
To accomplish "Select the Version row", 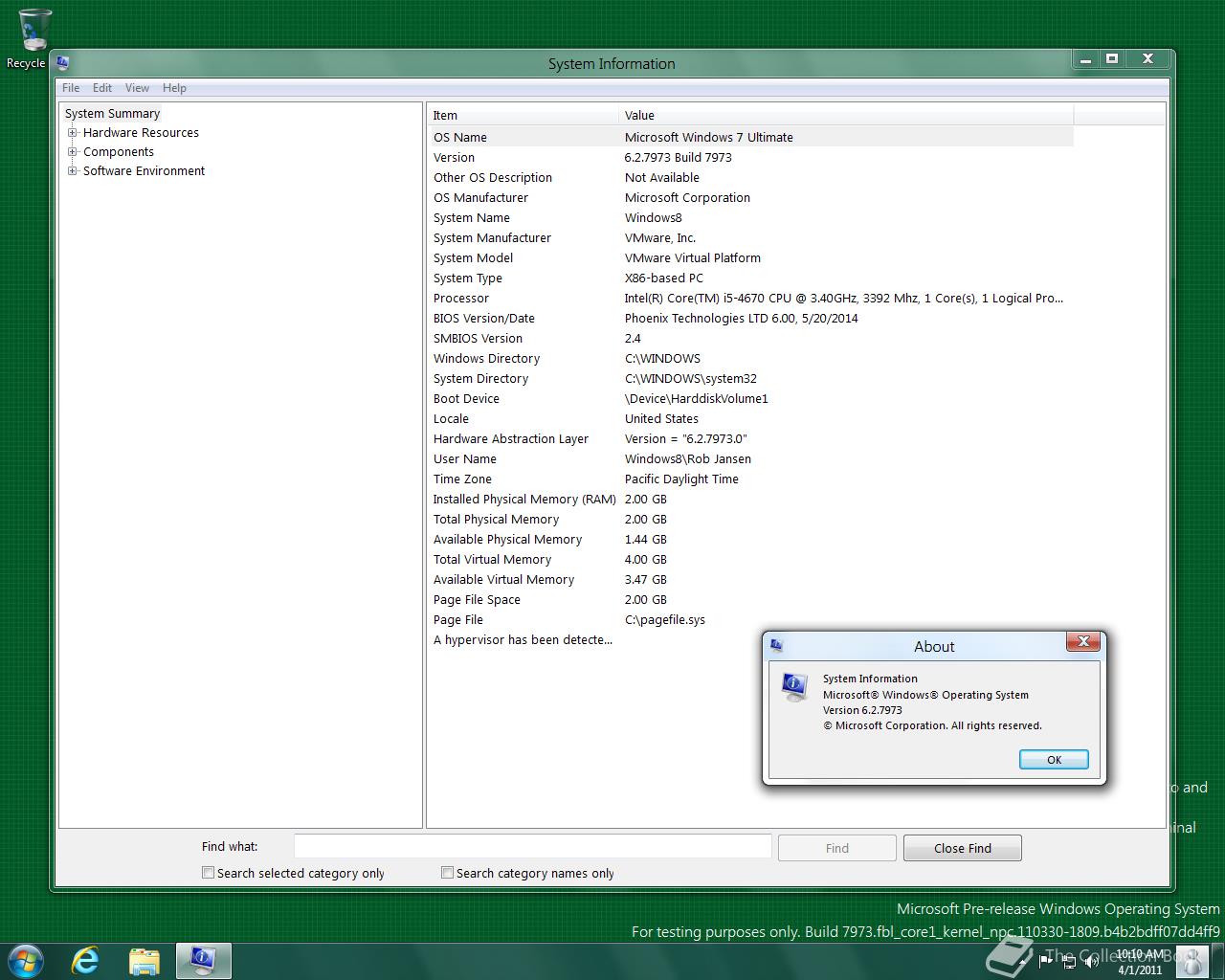I will pos(751,157).
